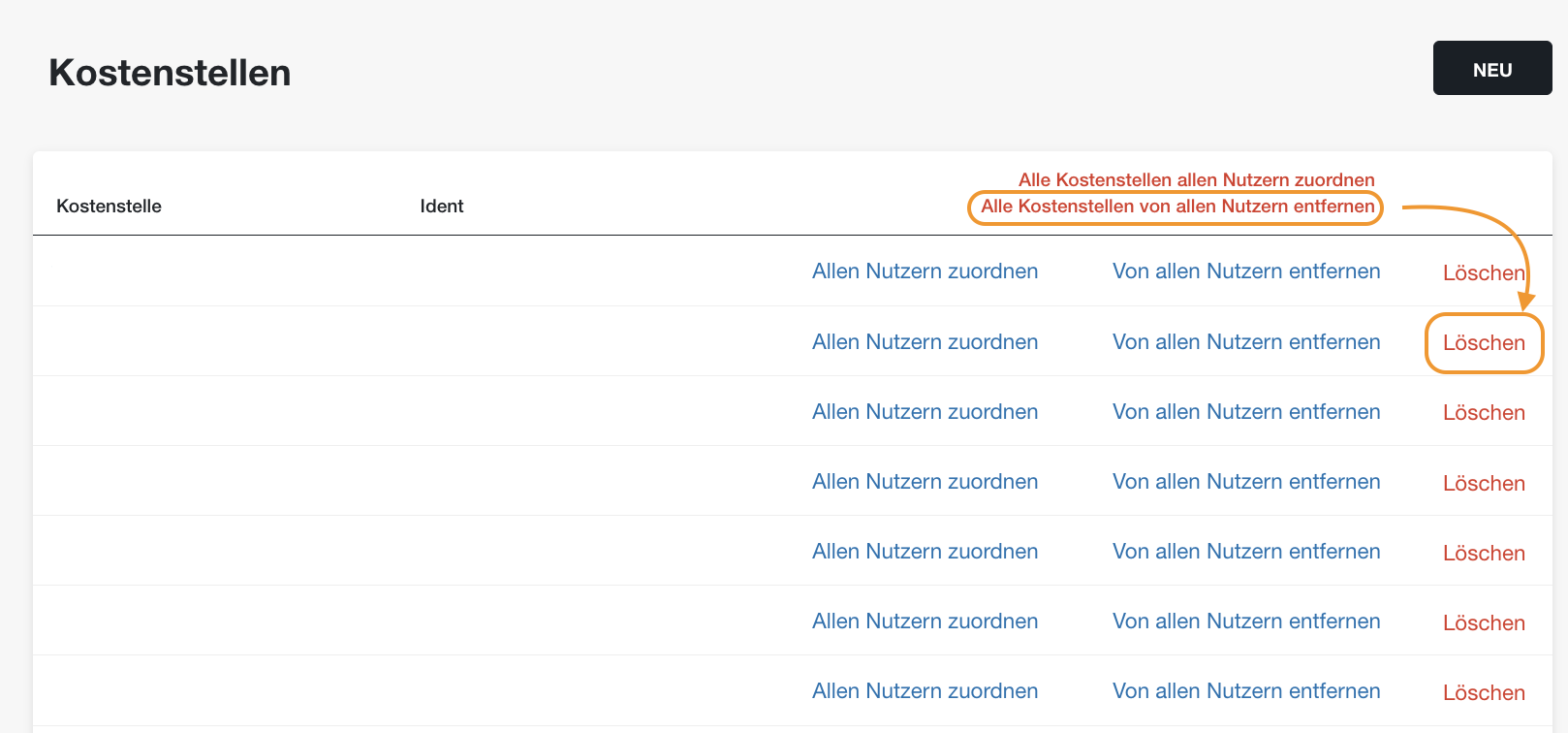Image resolution: width=1568 pixels, height=733 pixels.
Task: Delete the first row via Löschen
Action: click(x=1484, y=273)
